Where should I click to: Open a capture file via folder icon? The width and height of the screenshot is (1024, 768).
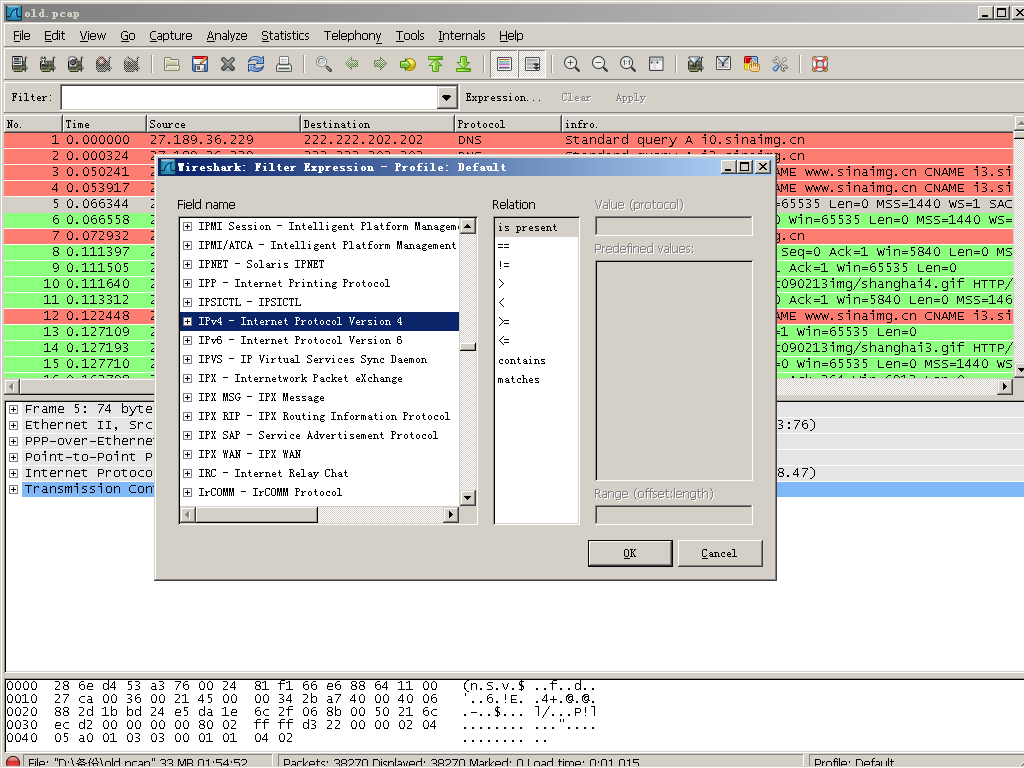(x=172, y=64)
